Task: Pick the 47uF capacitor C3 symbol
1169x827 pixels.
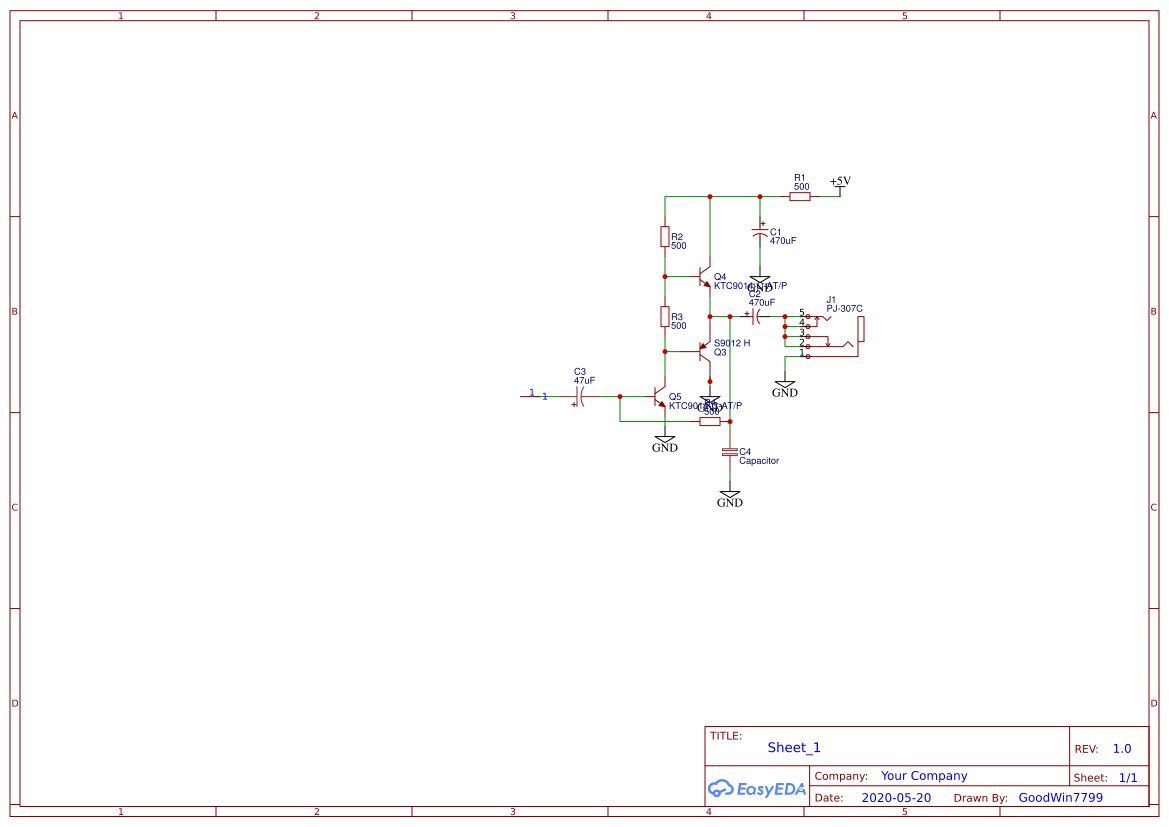Action: click(x=580, y=397)
